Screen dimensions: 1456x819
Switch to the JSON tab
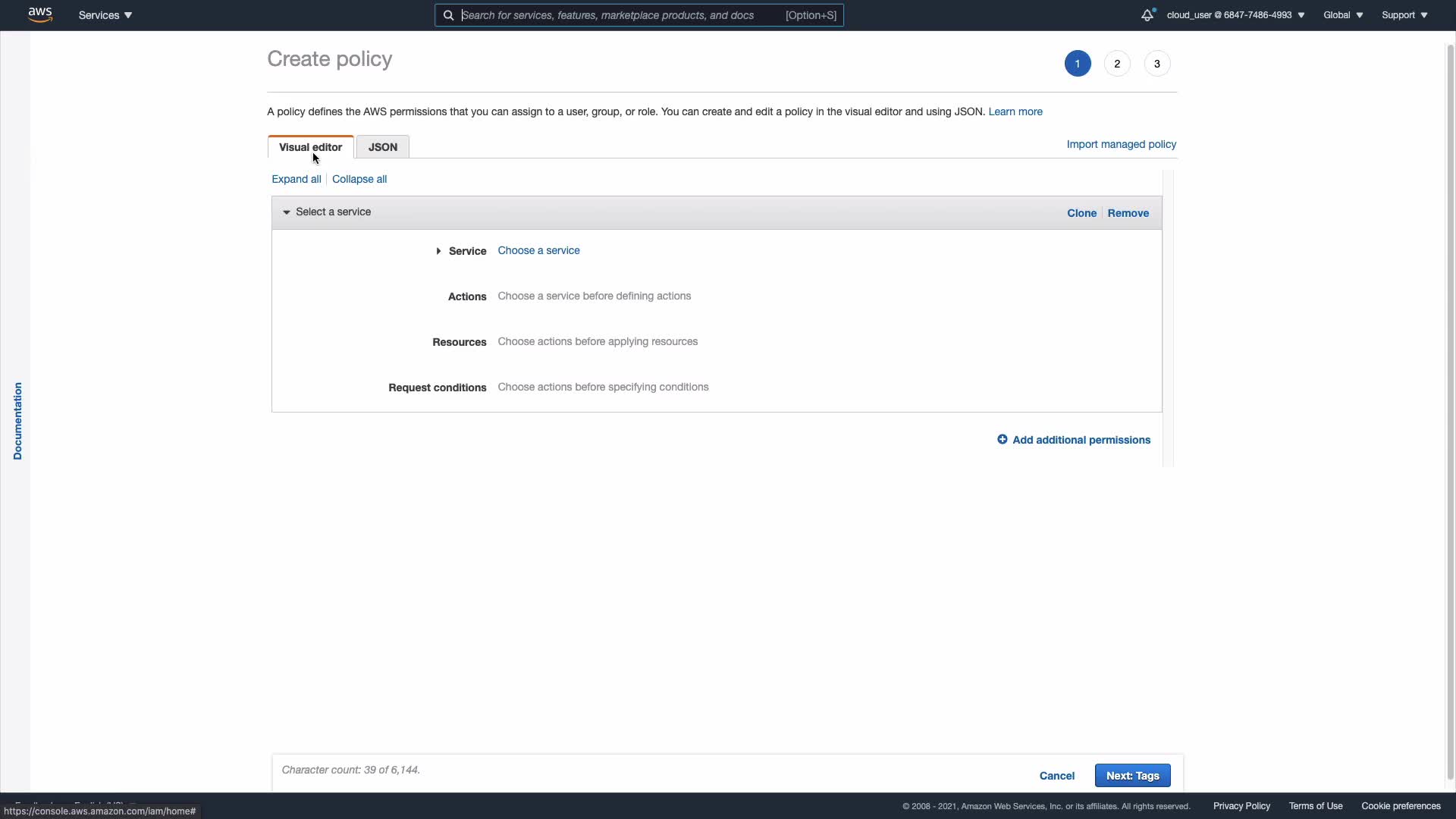[383, 147]
